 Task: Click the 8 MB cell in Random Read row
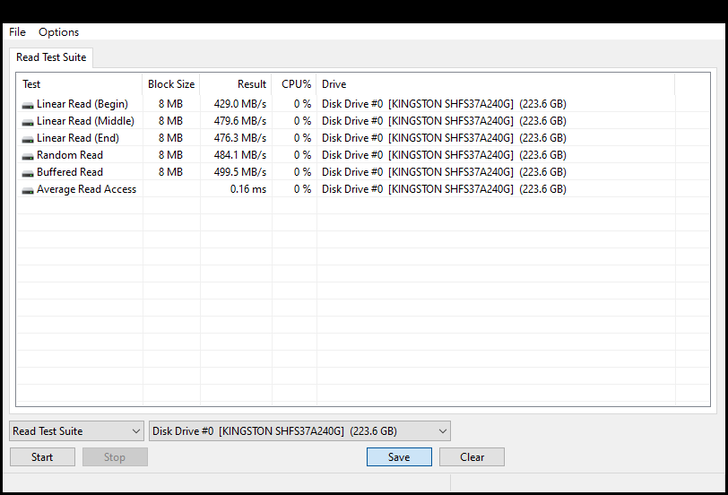[x=170, y=155]
